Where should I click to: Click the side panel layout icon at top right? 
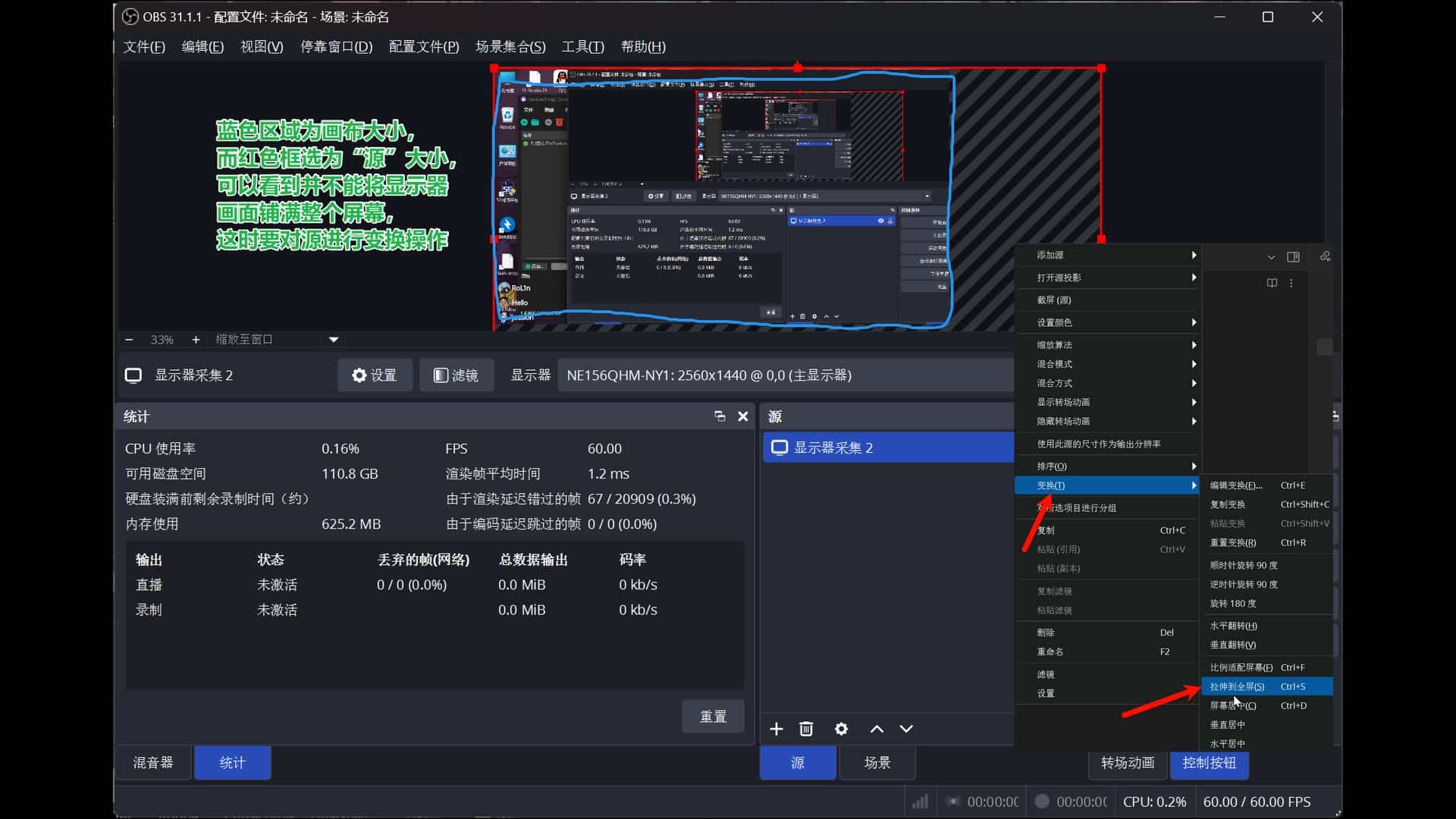tap(1294, 257)
